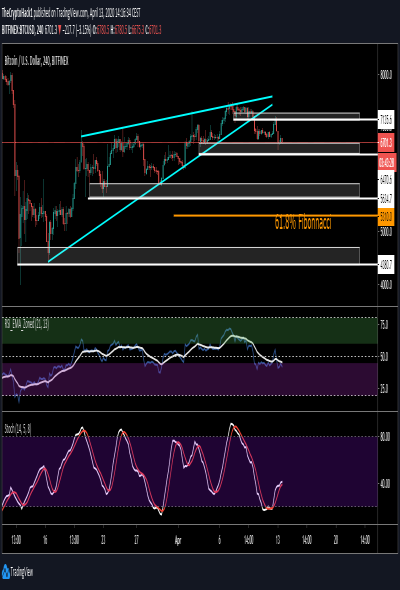Click the RSI 25.0 axis value
400x590 pixels.
click(x=384, y=388)
